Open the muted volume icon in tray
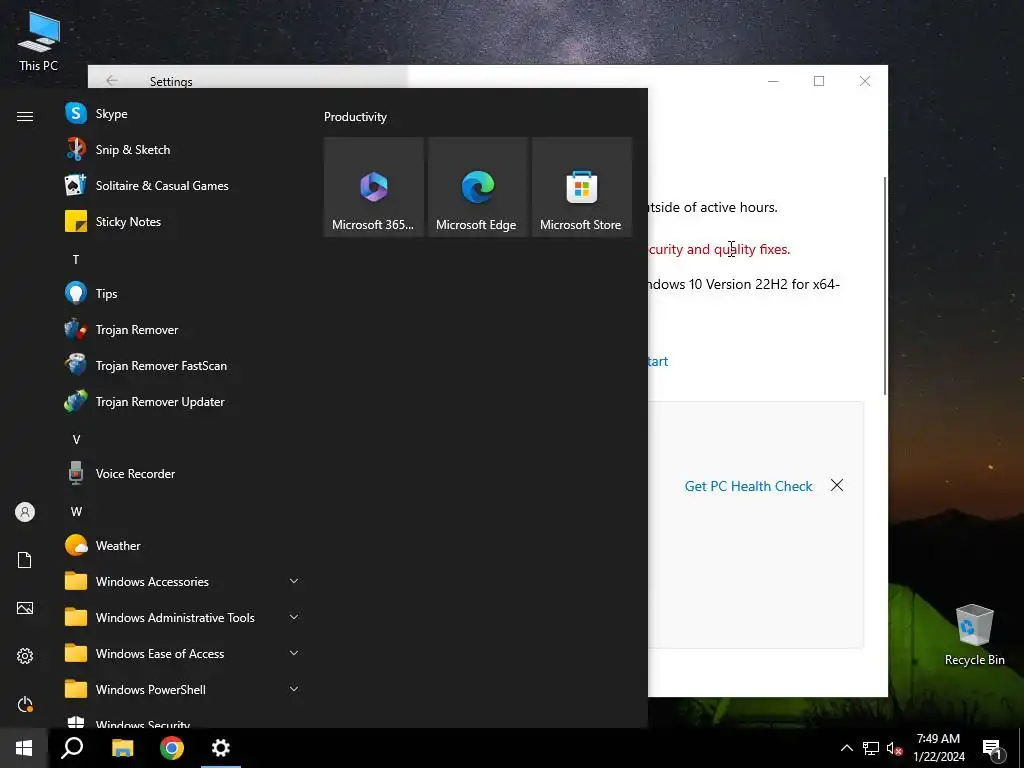The width and height of the screenshot is (1024, 768). click(x=895, y=748)
